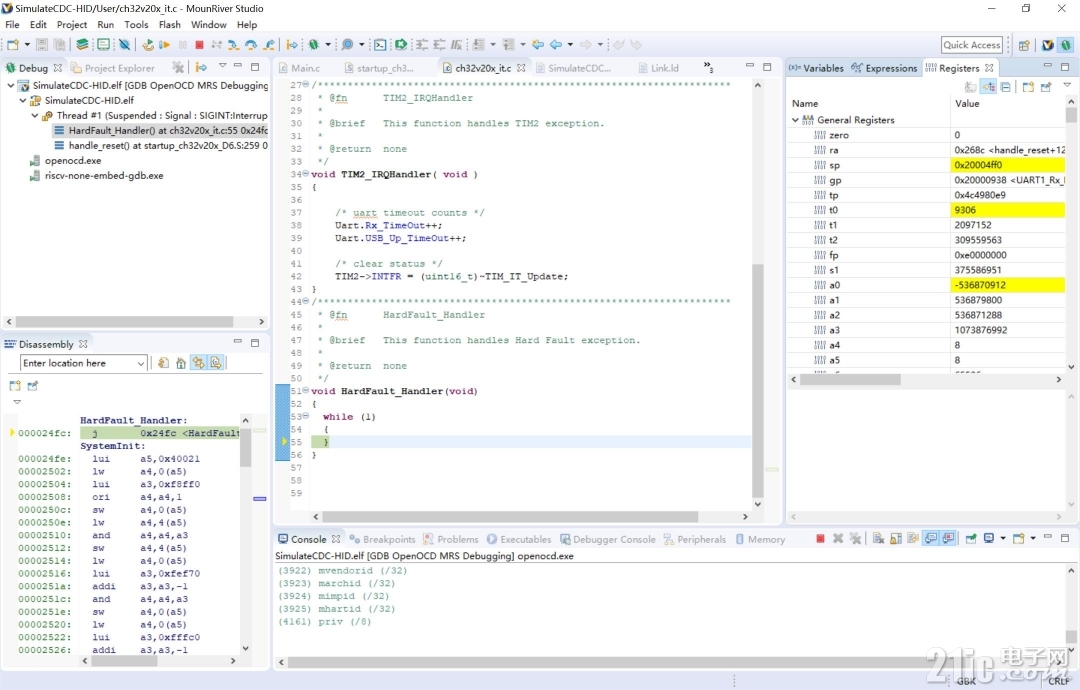Collapse the Thread #1 tree node
The image size is (1080, 690).
coord(34,116)
